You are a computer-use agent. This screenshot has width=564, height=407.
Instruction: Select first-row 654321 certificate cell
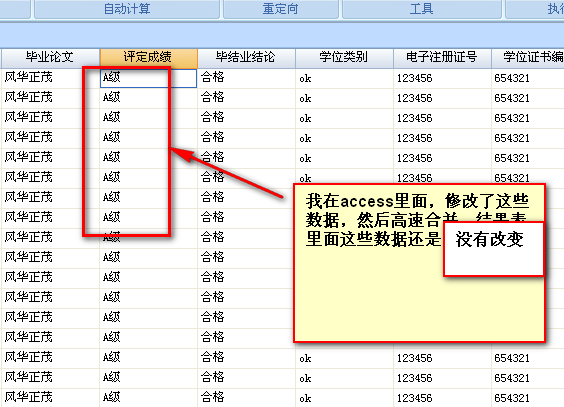pyautogui.click(x=528, y=78)
